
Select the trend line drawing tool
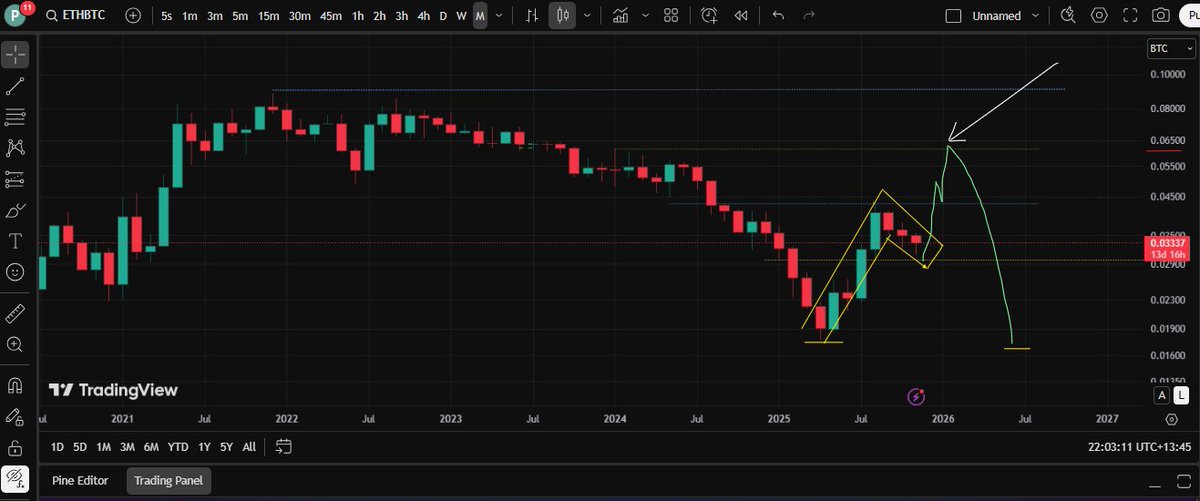[x=15, y=87]
